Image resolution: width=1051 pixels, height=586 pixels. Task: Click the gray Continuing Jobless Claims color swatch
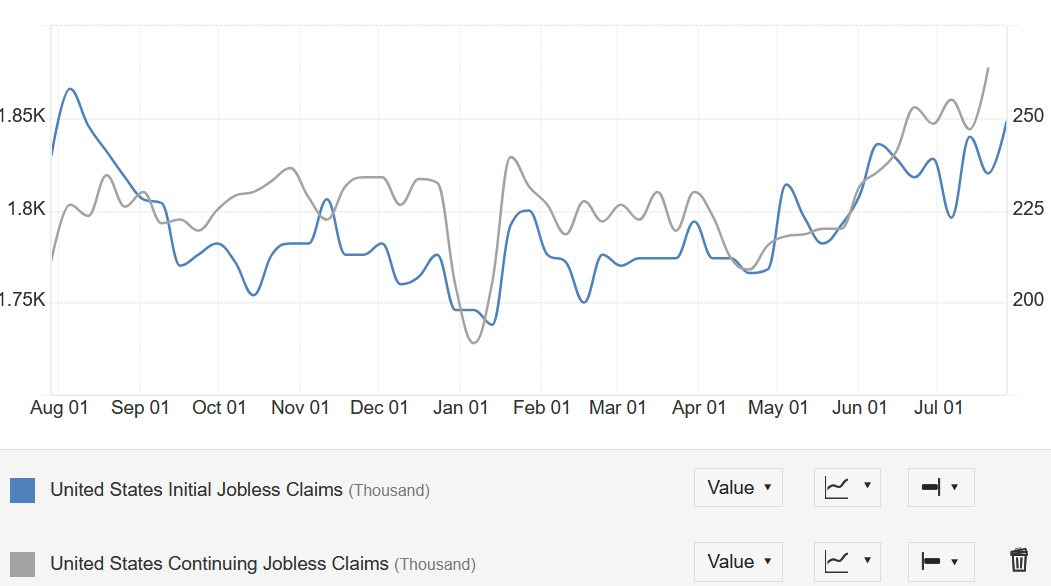tap(22, 564)
